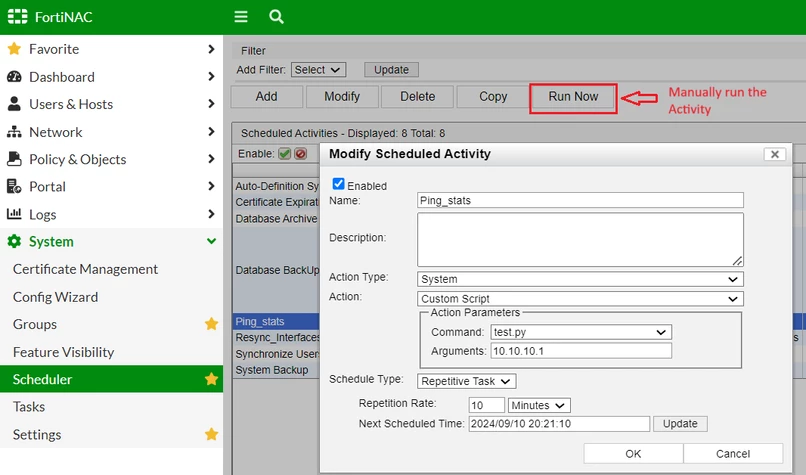
Task: Open Groups menu item
Action: pos(35,324)
